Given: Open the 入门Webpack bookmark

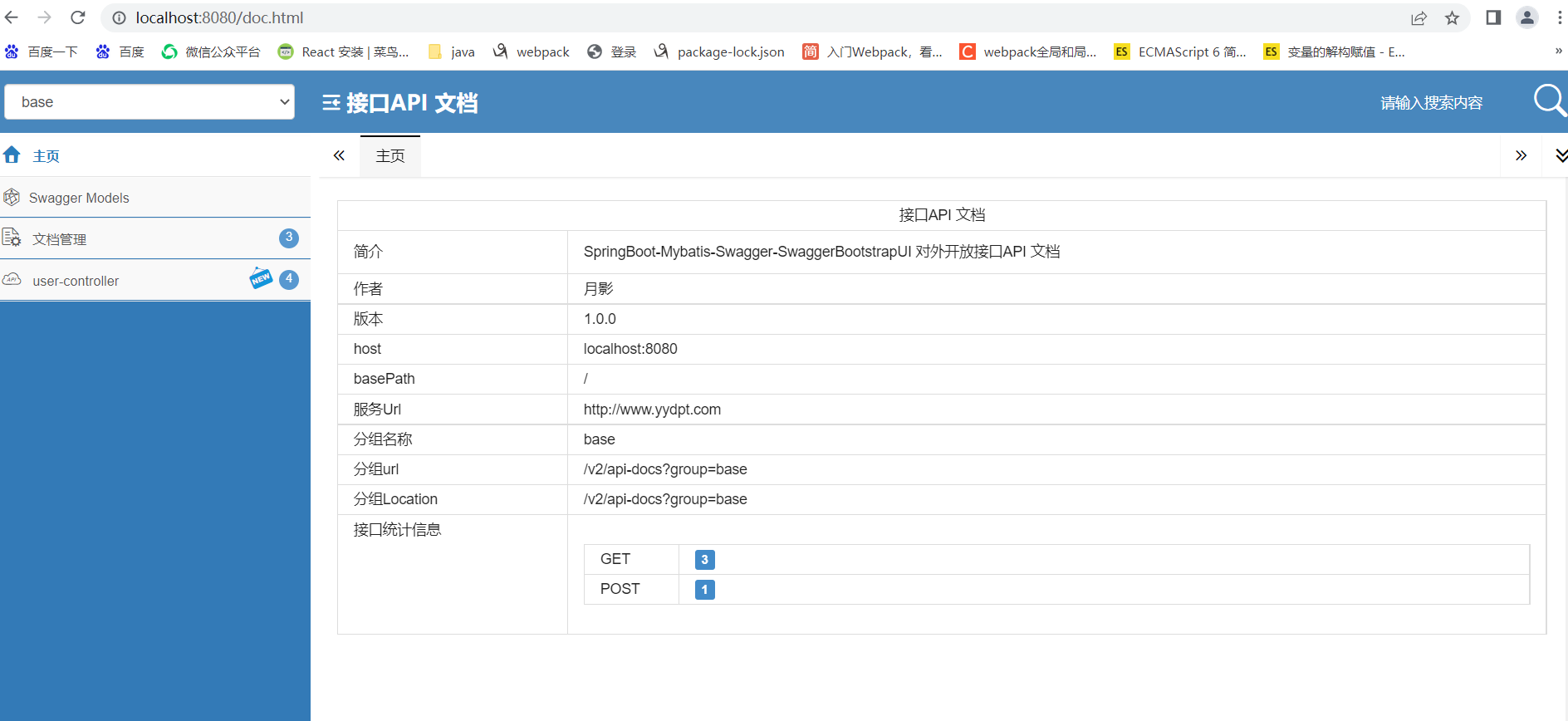Looking at the screenshot, I should (x=873, y=51).
